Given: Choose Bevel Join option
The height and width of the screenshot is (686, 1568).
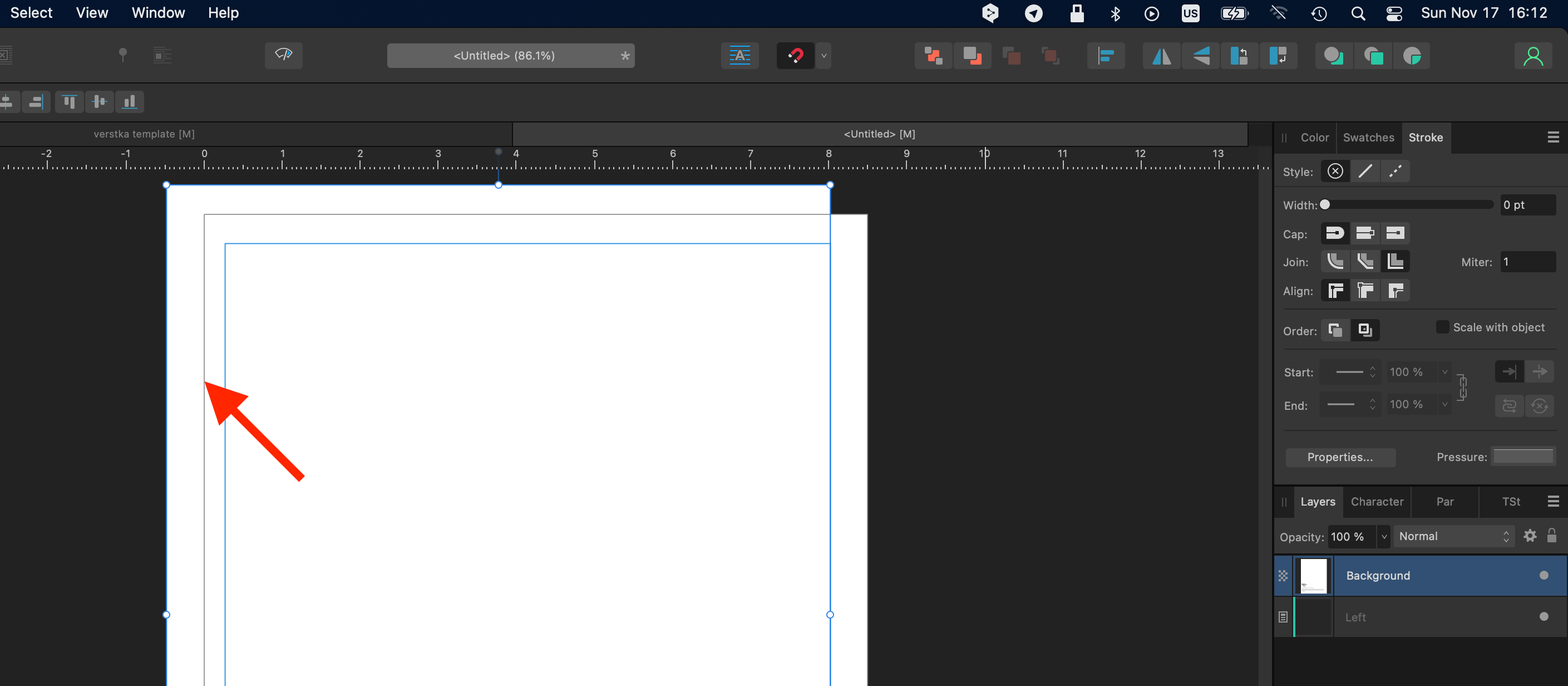Looking at the screenshot, I should (1365, 261).
